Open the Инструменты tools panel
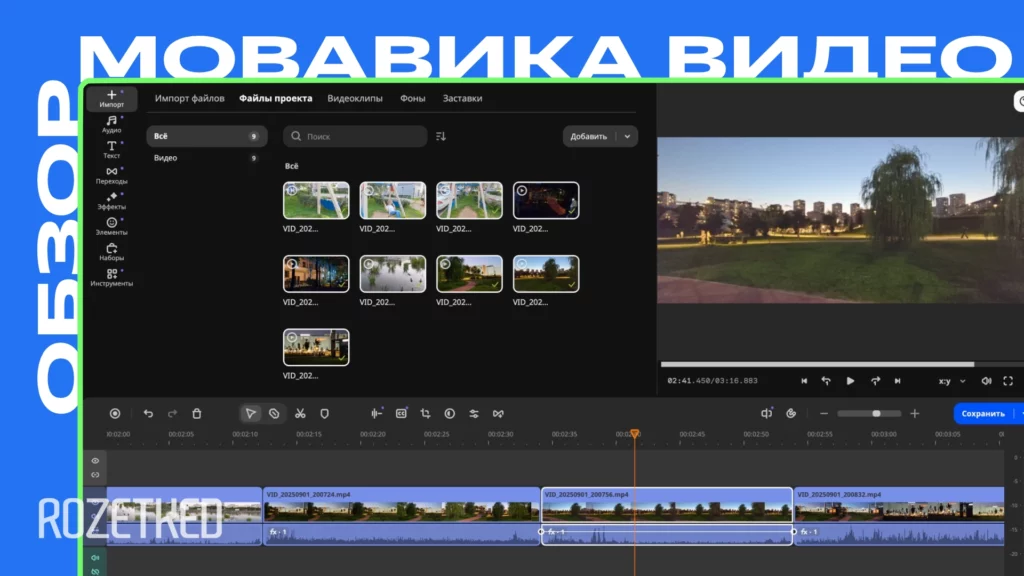 click(x=111, y=277)
